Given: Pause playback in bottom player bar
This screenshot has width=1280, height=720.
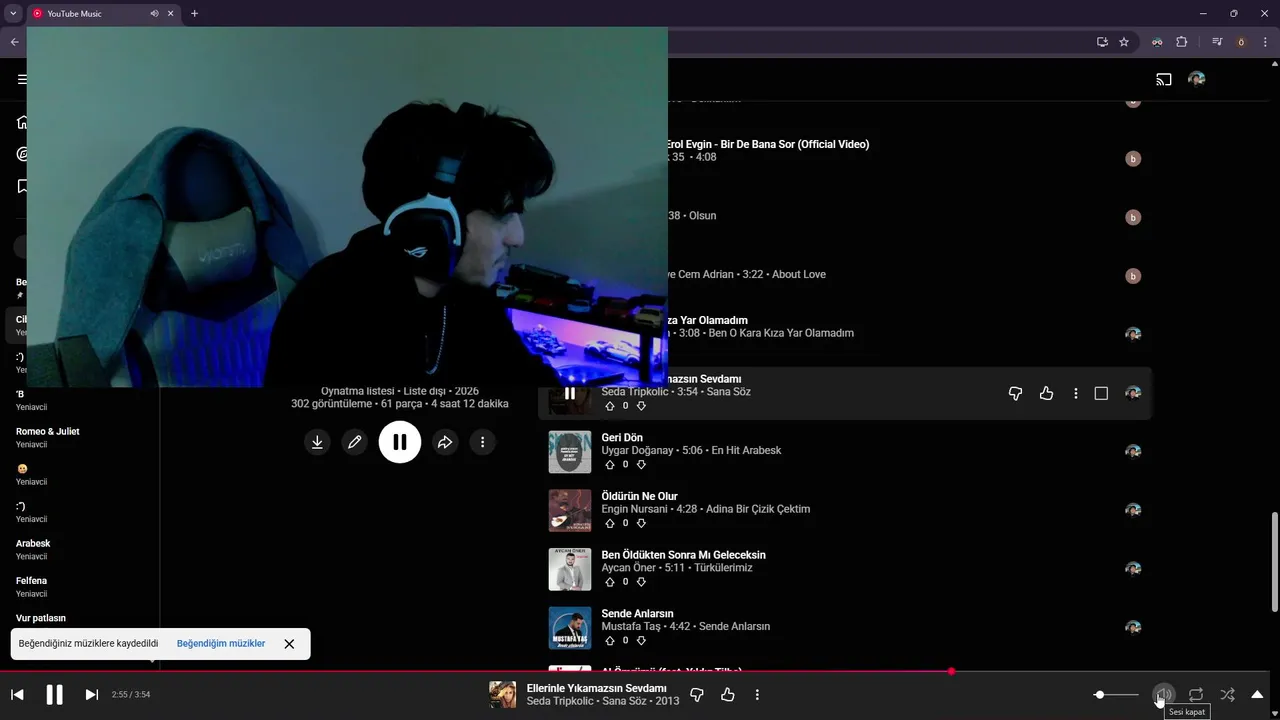Looking at the screenshot, I should [55, 695].
